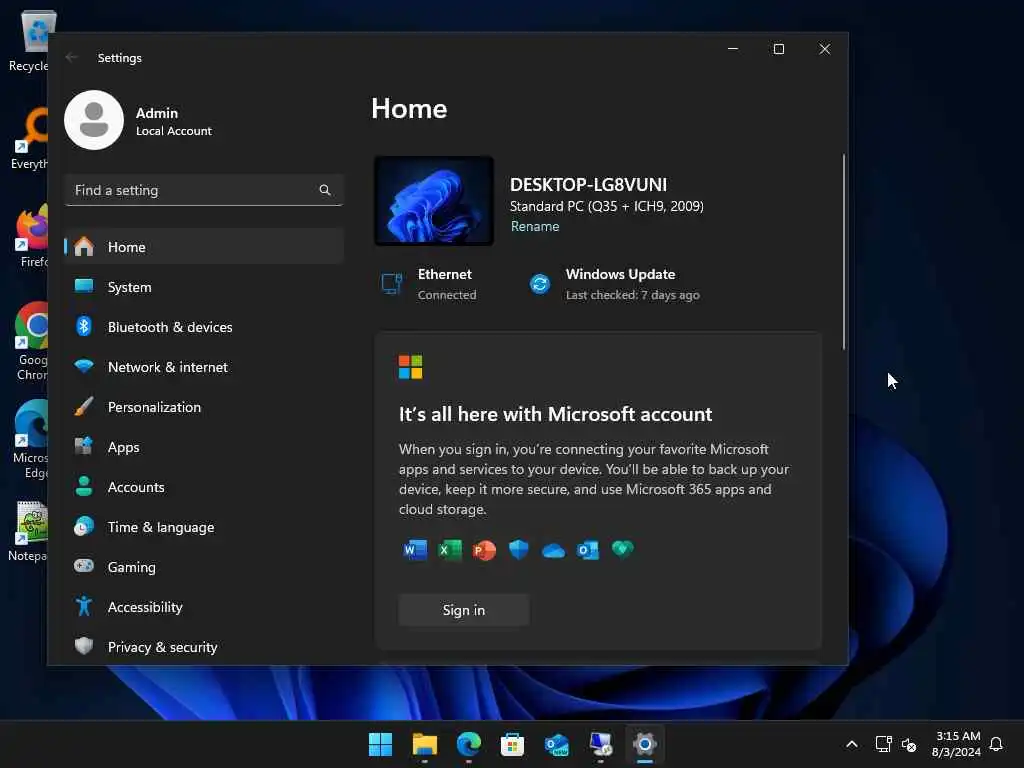
Task: Select the Notepad++ desktop shortcut
Action: coord(29,531)
